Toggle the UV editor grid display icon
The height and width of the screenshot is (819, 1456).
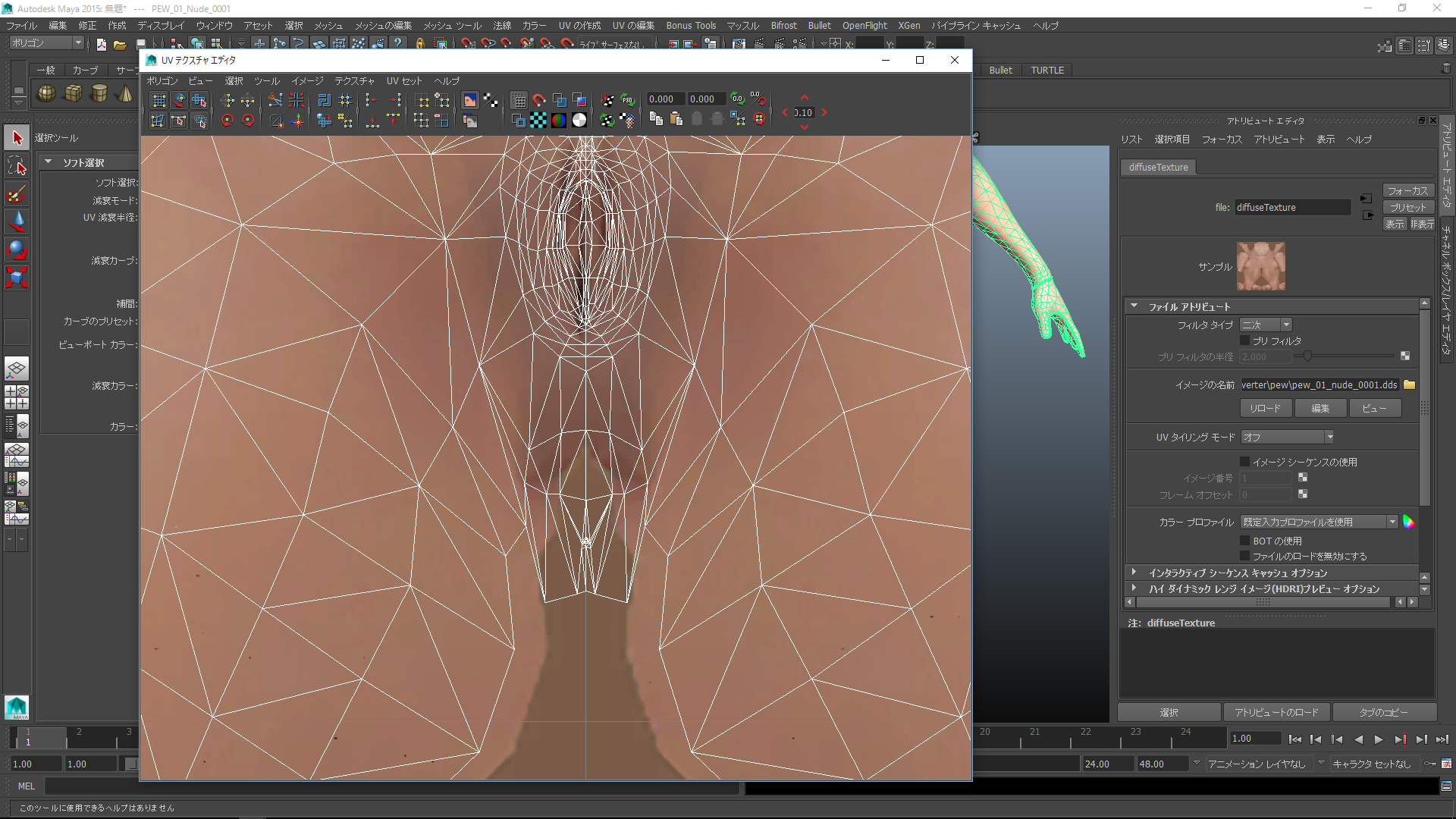(519, 100)
